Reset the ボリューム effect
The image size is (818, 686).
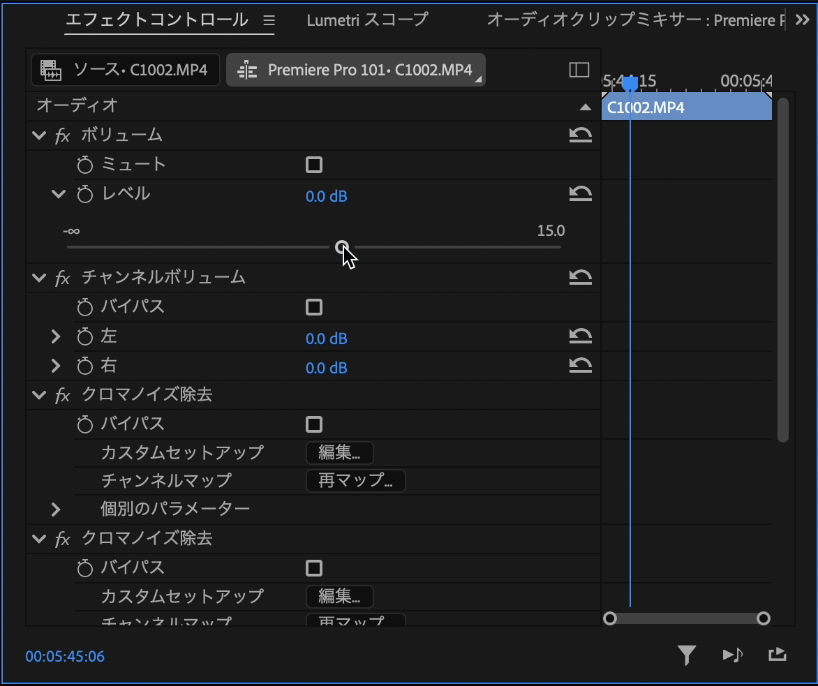point(581,134)
